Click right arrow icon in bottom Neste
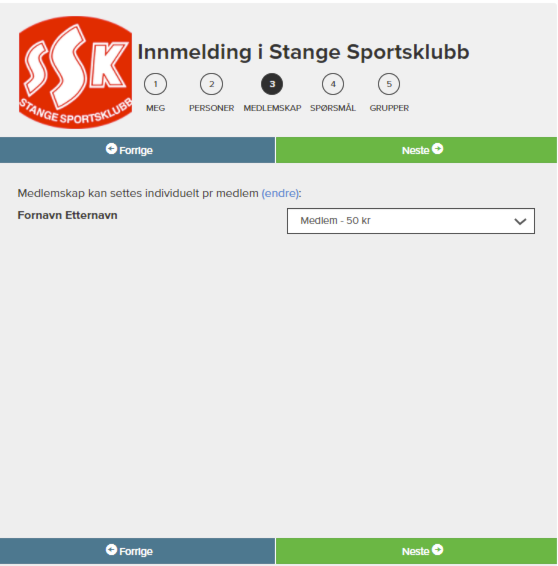 click(x=437, y=550)
